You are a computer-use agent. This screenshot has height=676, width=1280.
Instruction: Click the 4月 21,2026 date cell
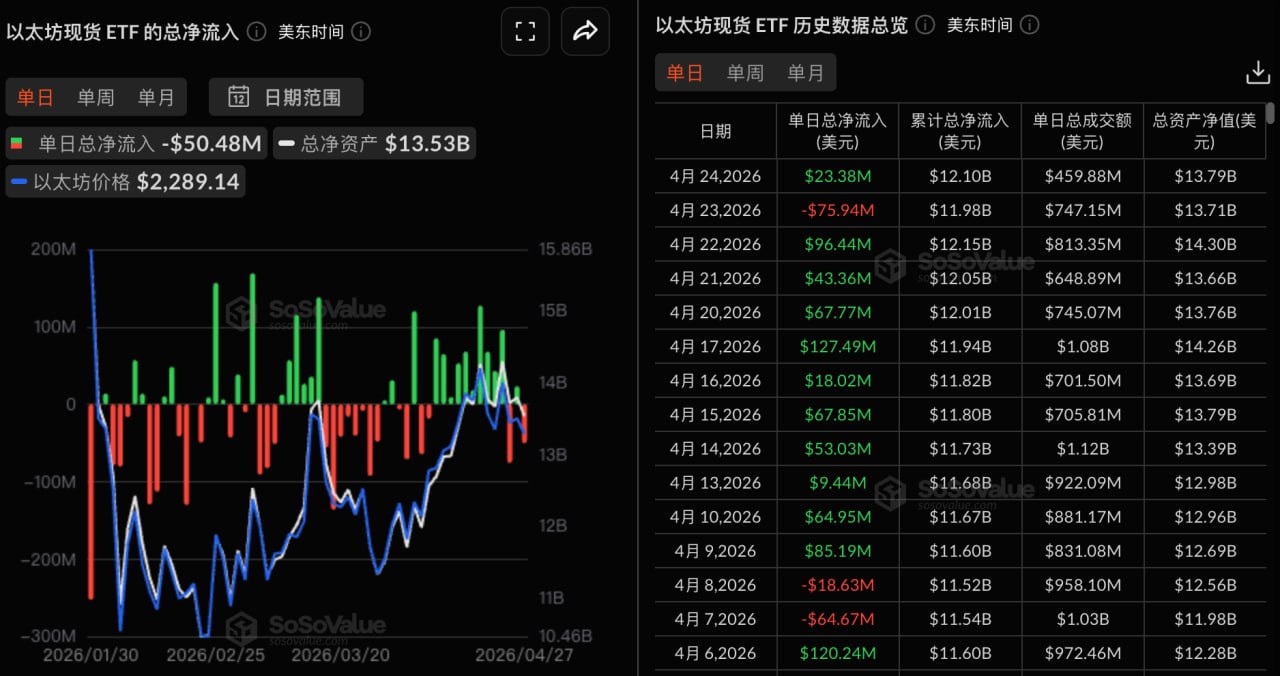[x=715, y=278]
